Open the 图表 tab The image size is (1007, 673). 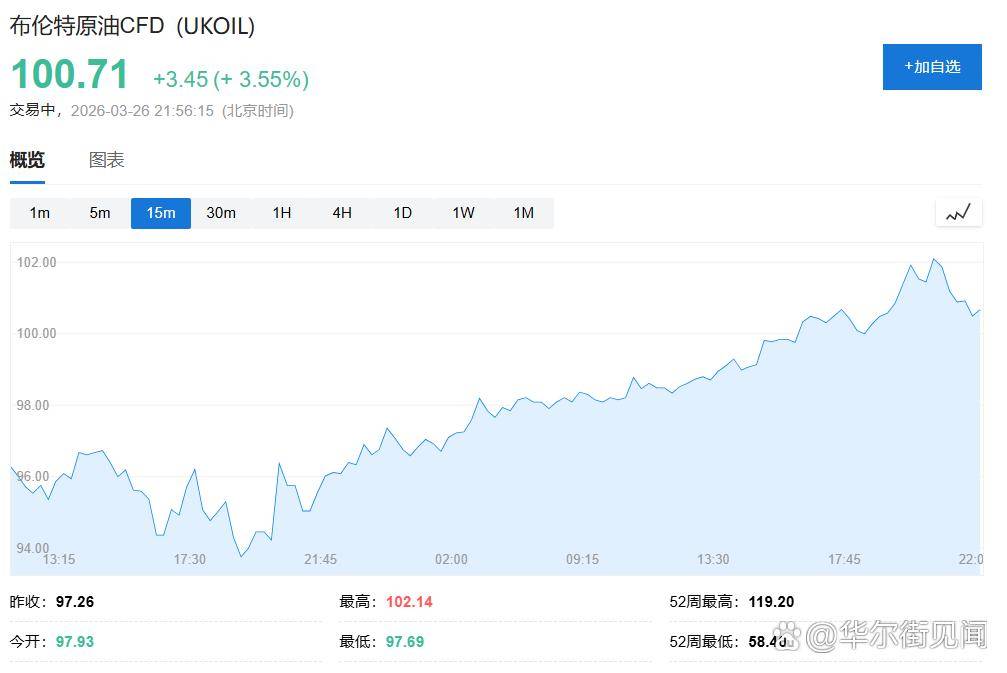pos(106,160)
